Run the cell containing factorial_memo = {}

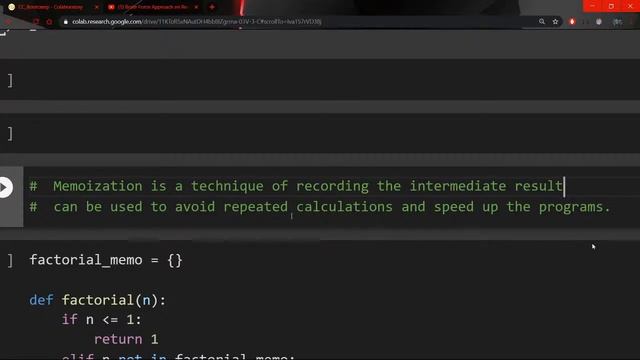pos(10,260)
